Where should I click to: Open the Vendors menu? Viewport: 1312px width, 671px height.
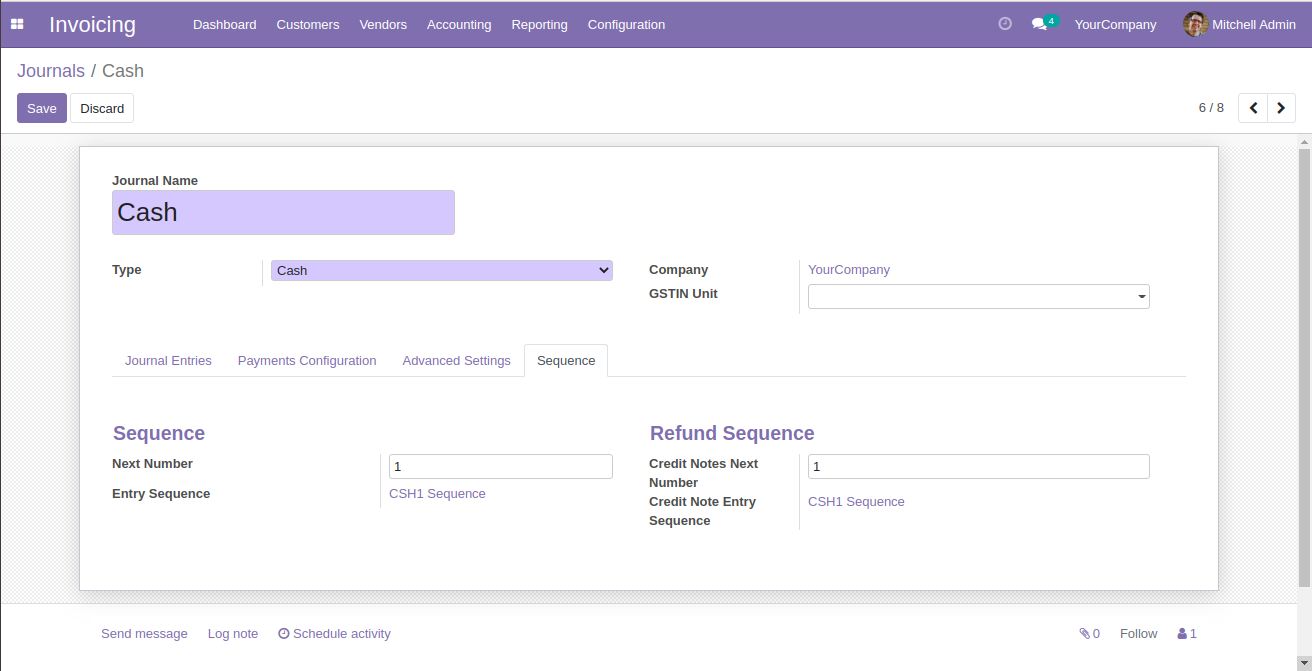click(383, 24)
